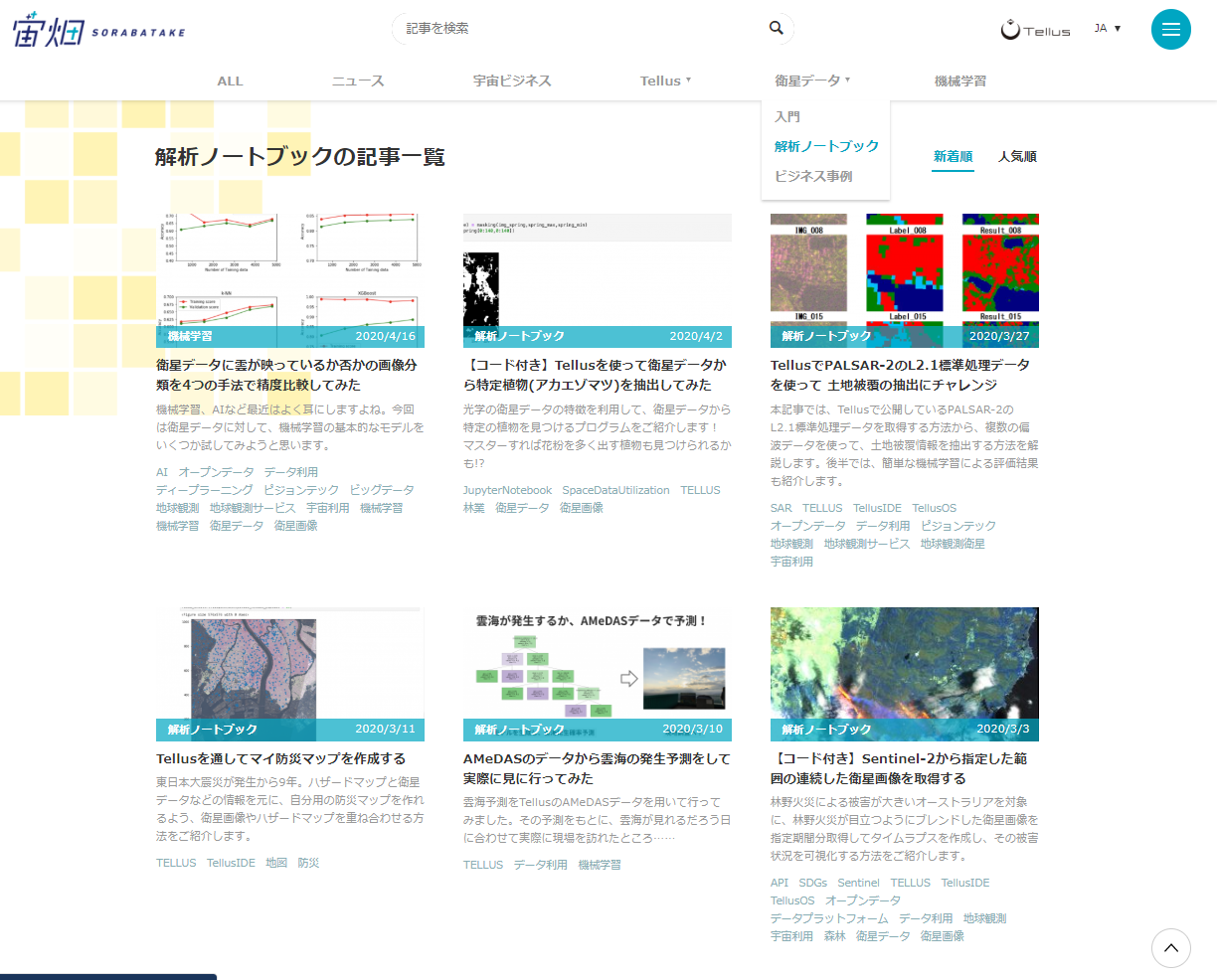Click 機械学習 category label on 2020/4/16 card

coord(190,337)
